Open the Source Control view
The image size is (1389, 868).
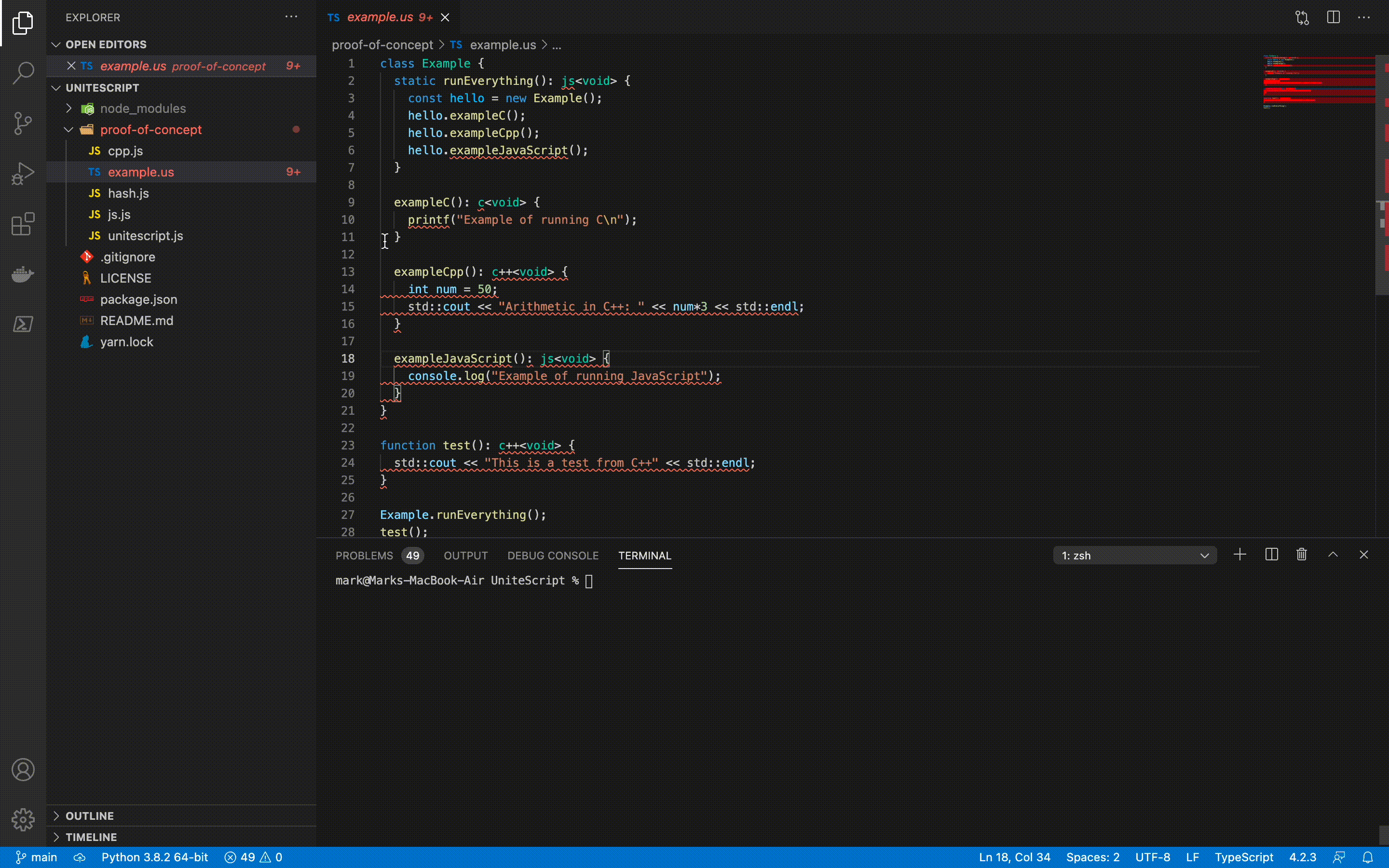pyautogui.click(x=23, y=123)
